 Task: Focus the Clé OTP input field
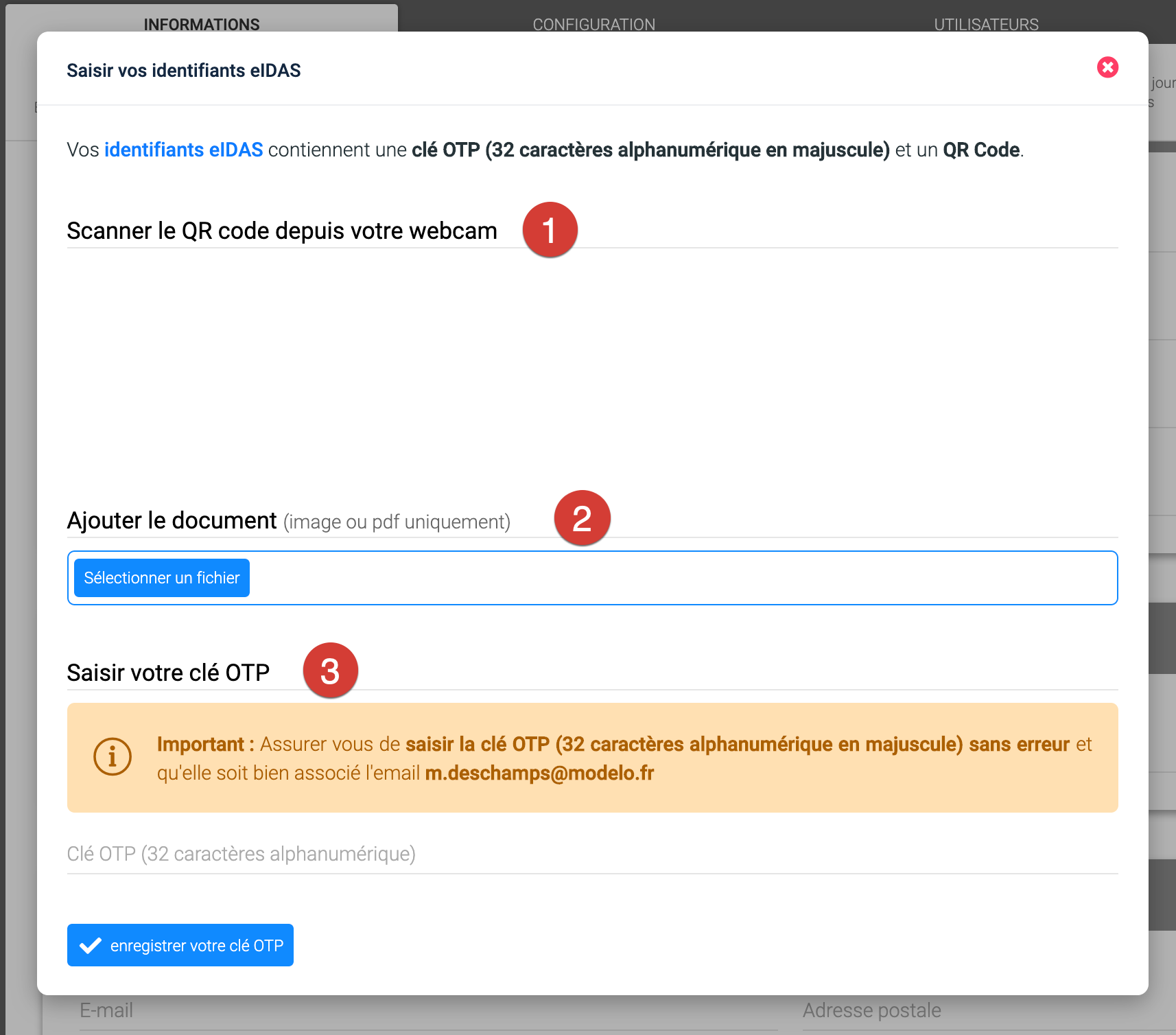[591, 854]
